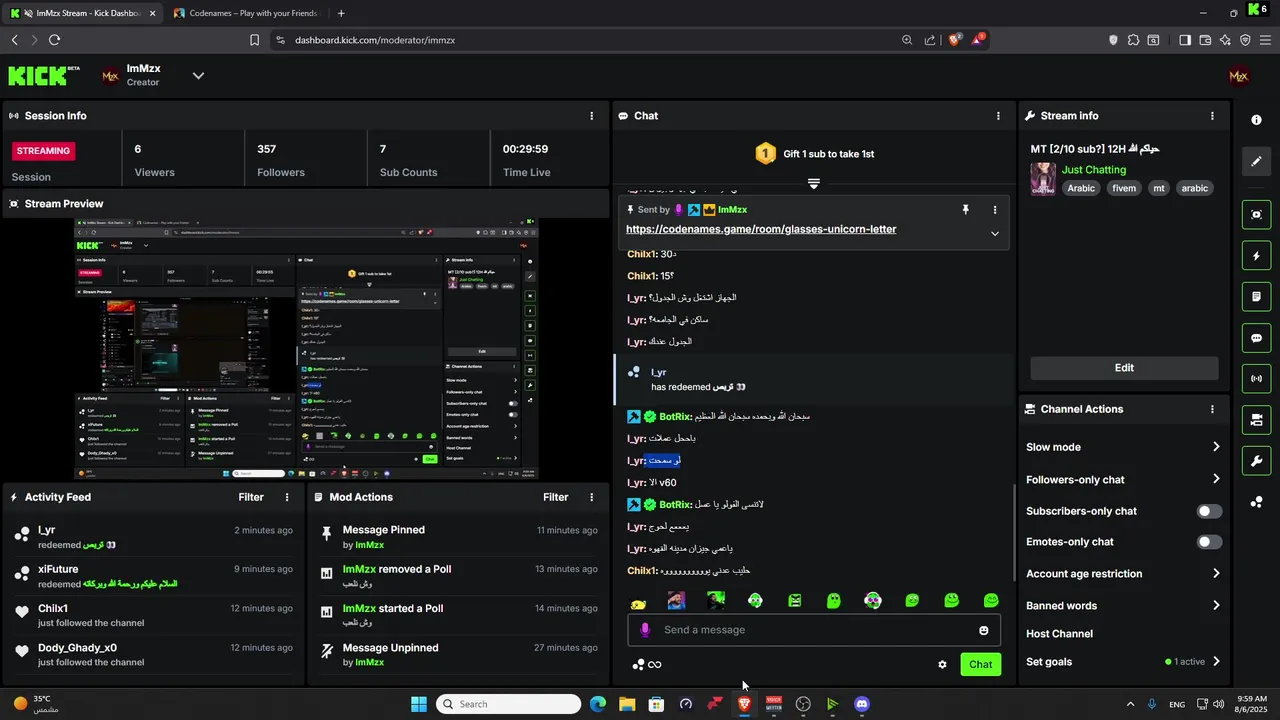The image size is (1280, 720).
Task: Click the fivem stream tag
Action: (x=1124, y=188)
